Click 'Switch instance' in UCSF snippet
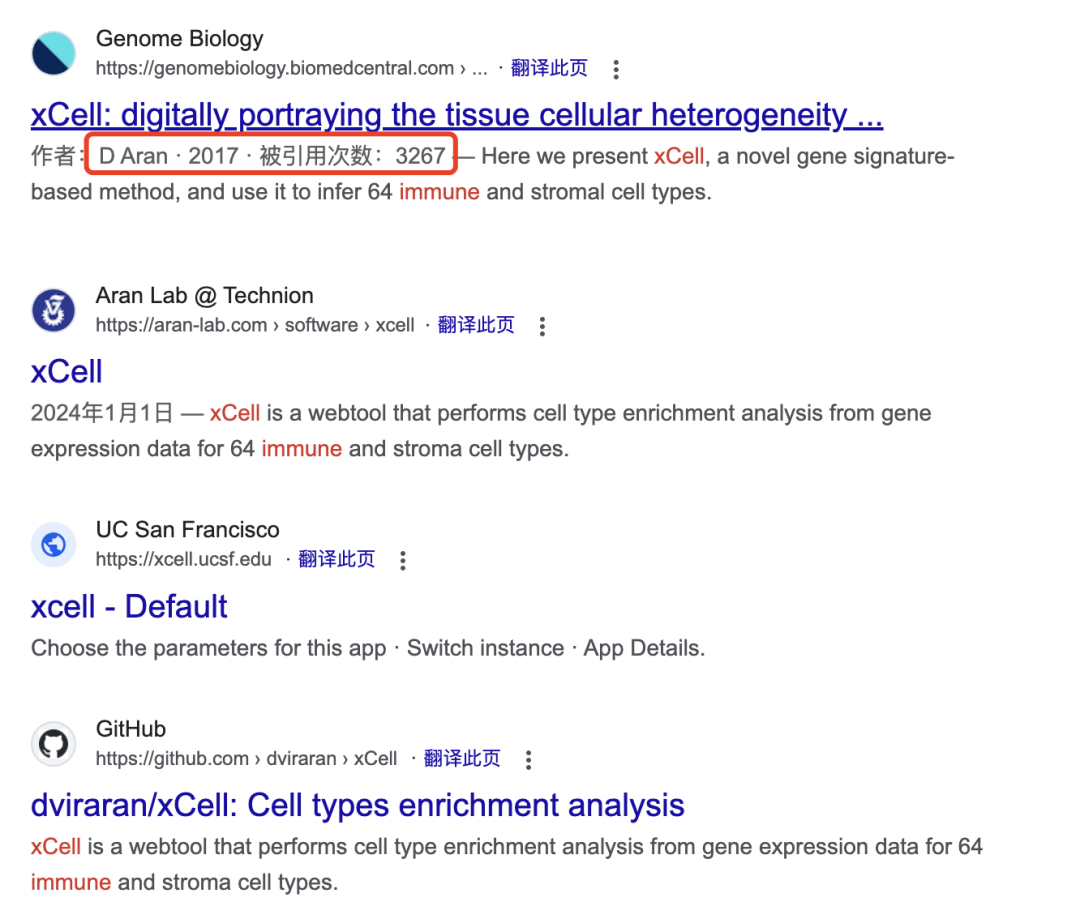This screenshot has width=1080, height=919. pos(486,648)
